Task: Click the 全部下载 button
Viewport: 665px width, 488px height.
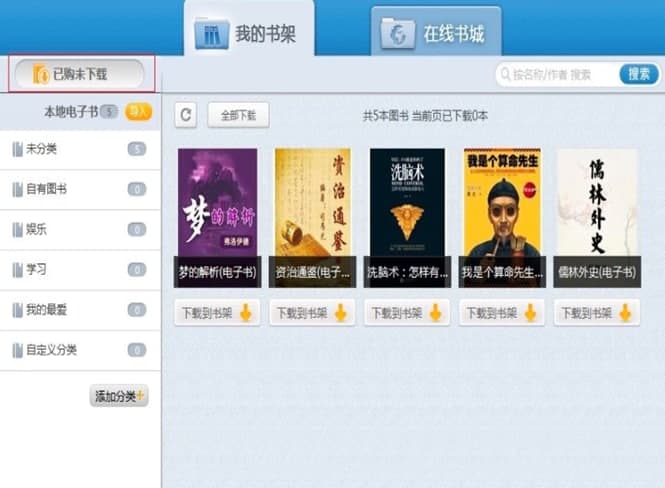Action: pos(238,115)
